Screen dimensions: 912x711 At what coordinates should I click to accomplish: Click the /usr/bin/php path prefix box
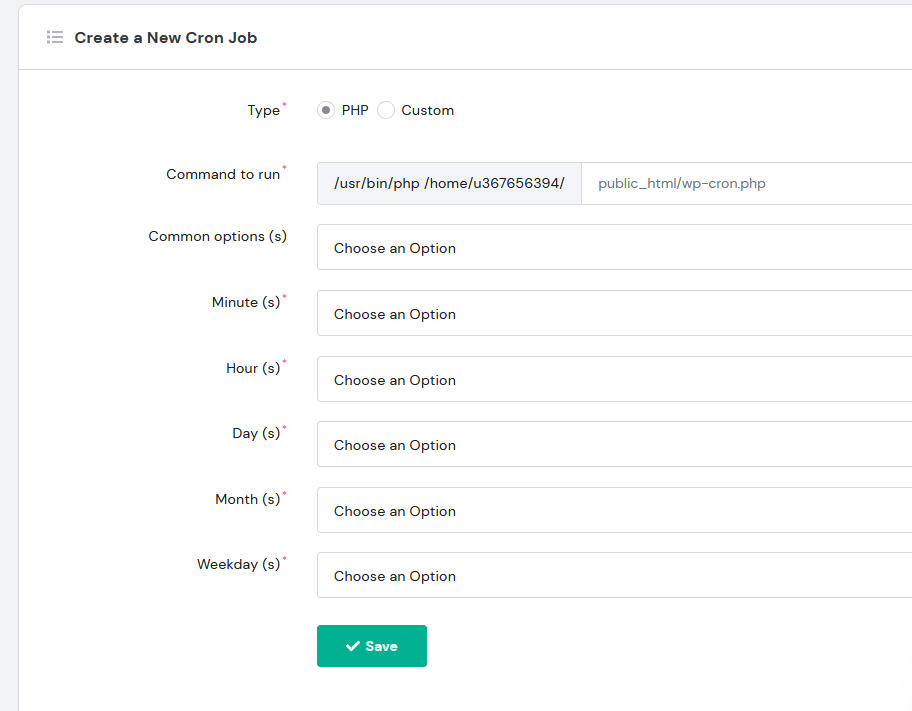pyautogui.click(x=449, y=183)
